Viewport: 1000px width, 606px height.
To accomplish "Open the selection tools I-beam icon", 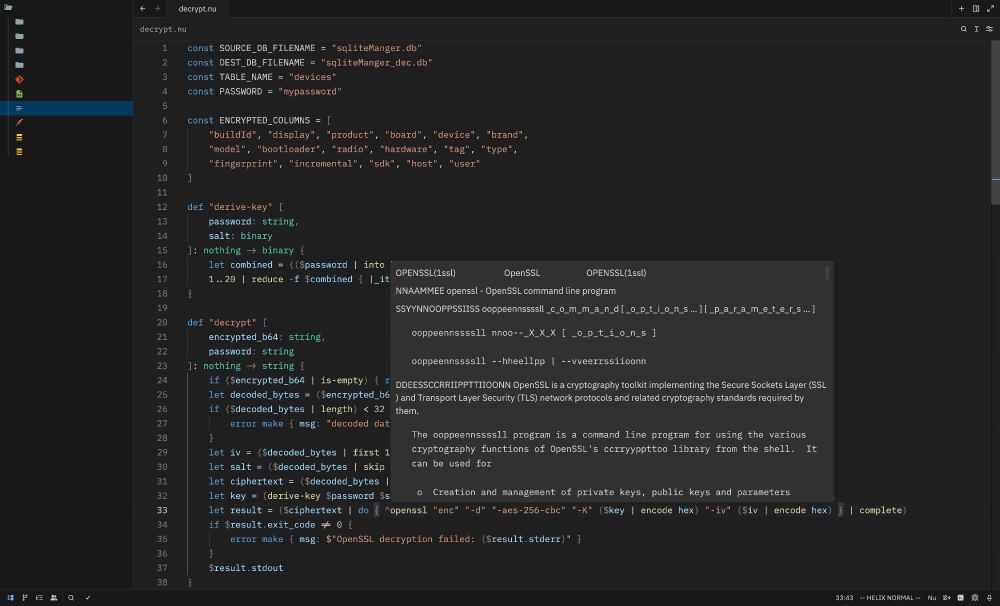I will tap(976, 29).
